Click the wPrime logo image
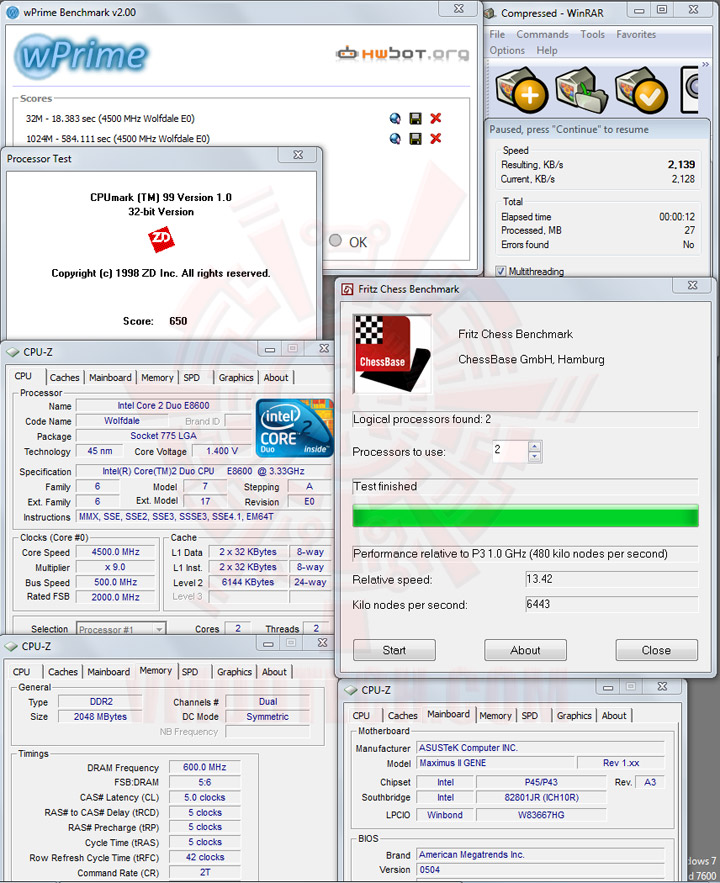The height and width of the screenshot is (883, 720). pos(81,56)
